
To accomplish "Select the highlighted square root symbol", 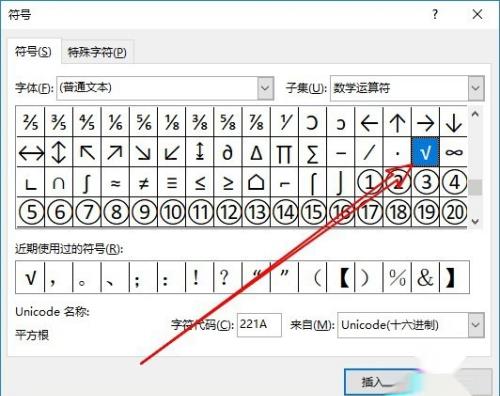I will (426, 152).
